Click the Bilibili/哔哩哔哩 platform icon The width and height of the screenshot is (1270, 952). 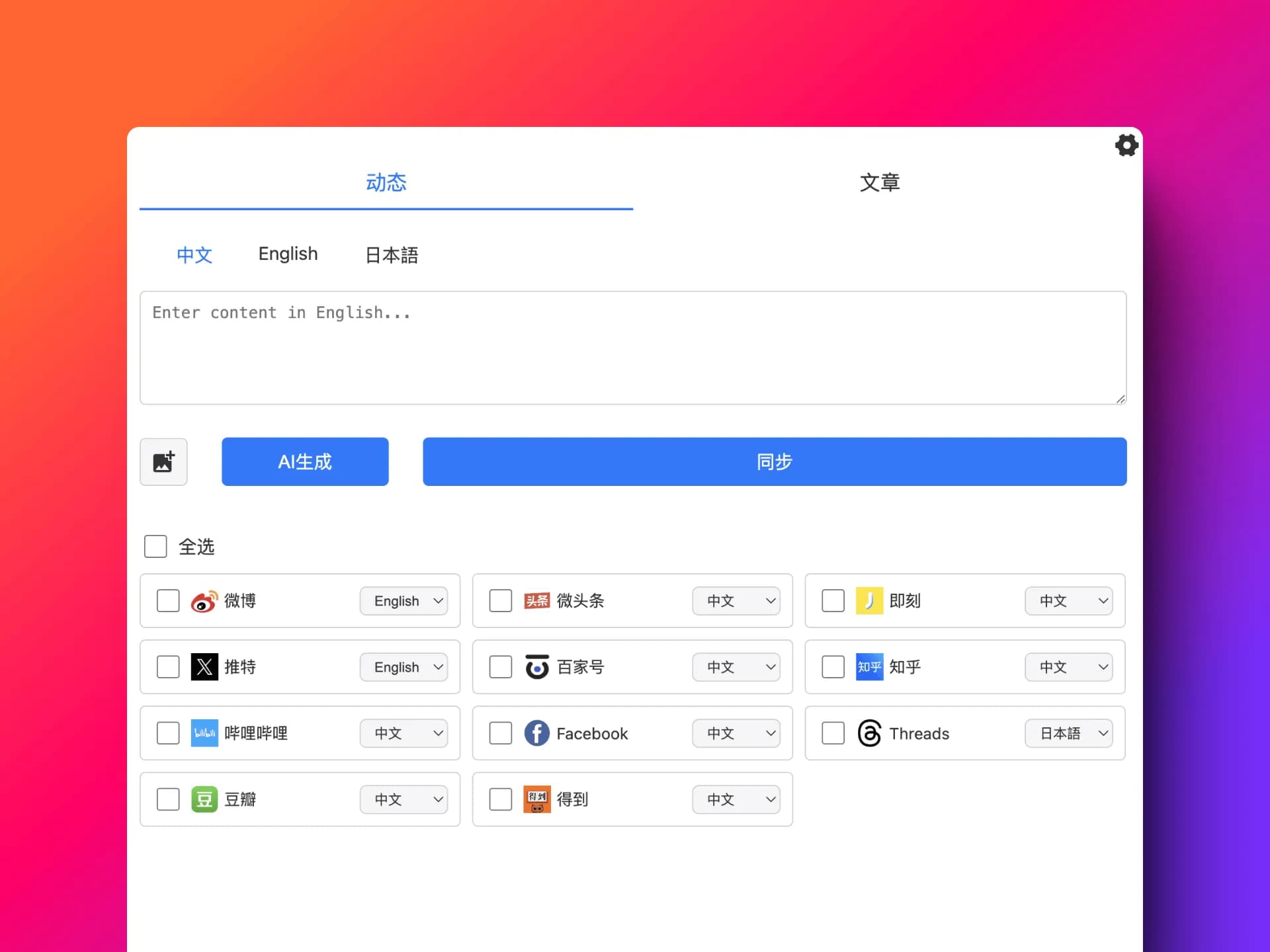(205, 733)
